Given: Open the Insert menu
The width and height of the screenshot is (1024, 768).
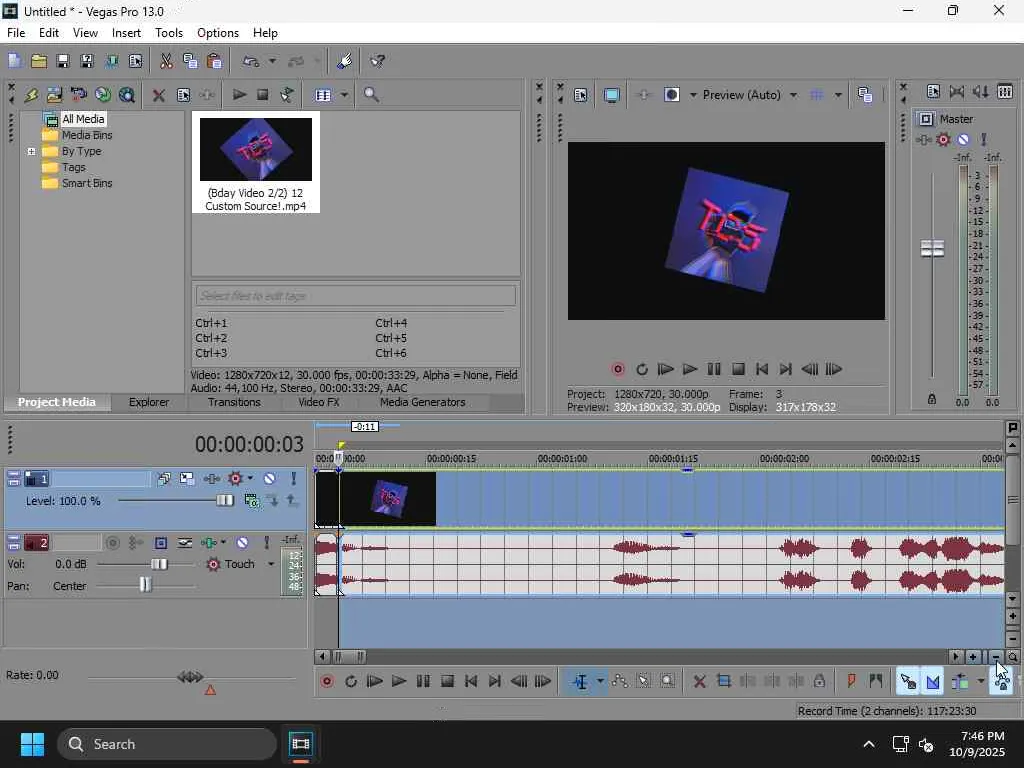Looking at the screenshot, I should coord(126,33).
